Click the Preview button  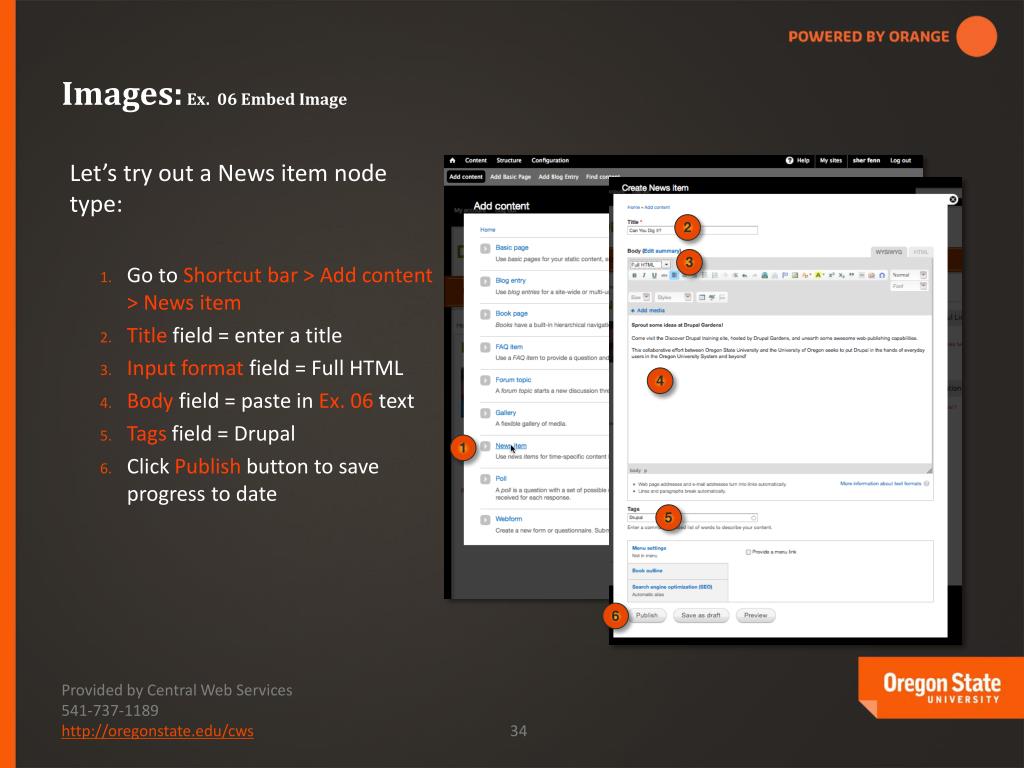pyautogui.click(x=756, y=615)
